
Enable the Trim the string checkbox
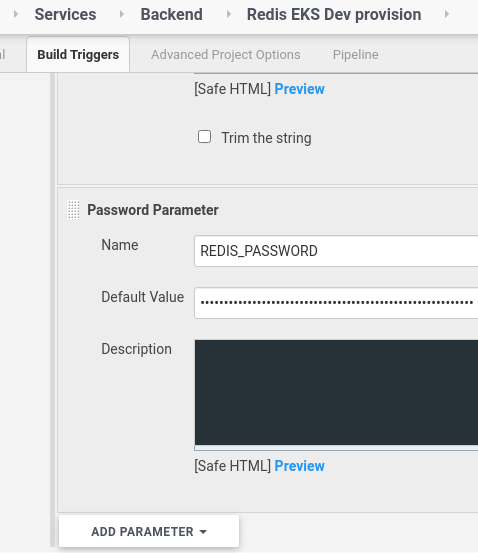tap(205, 137)
